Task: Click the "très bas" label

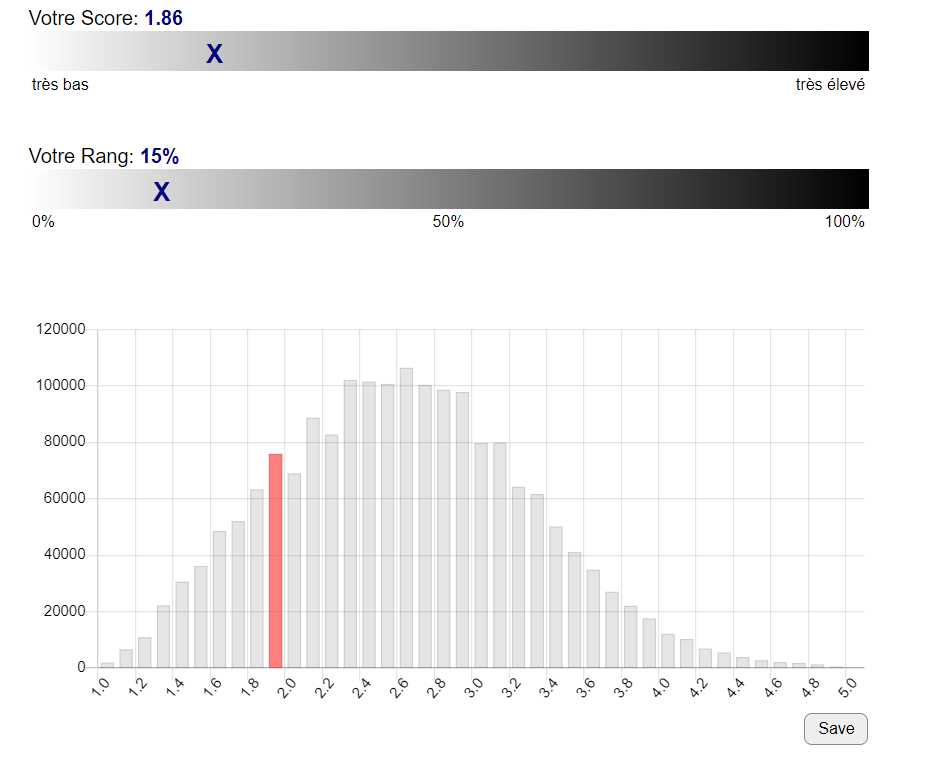Action: (60, 85)
